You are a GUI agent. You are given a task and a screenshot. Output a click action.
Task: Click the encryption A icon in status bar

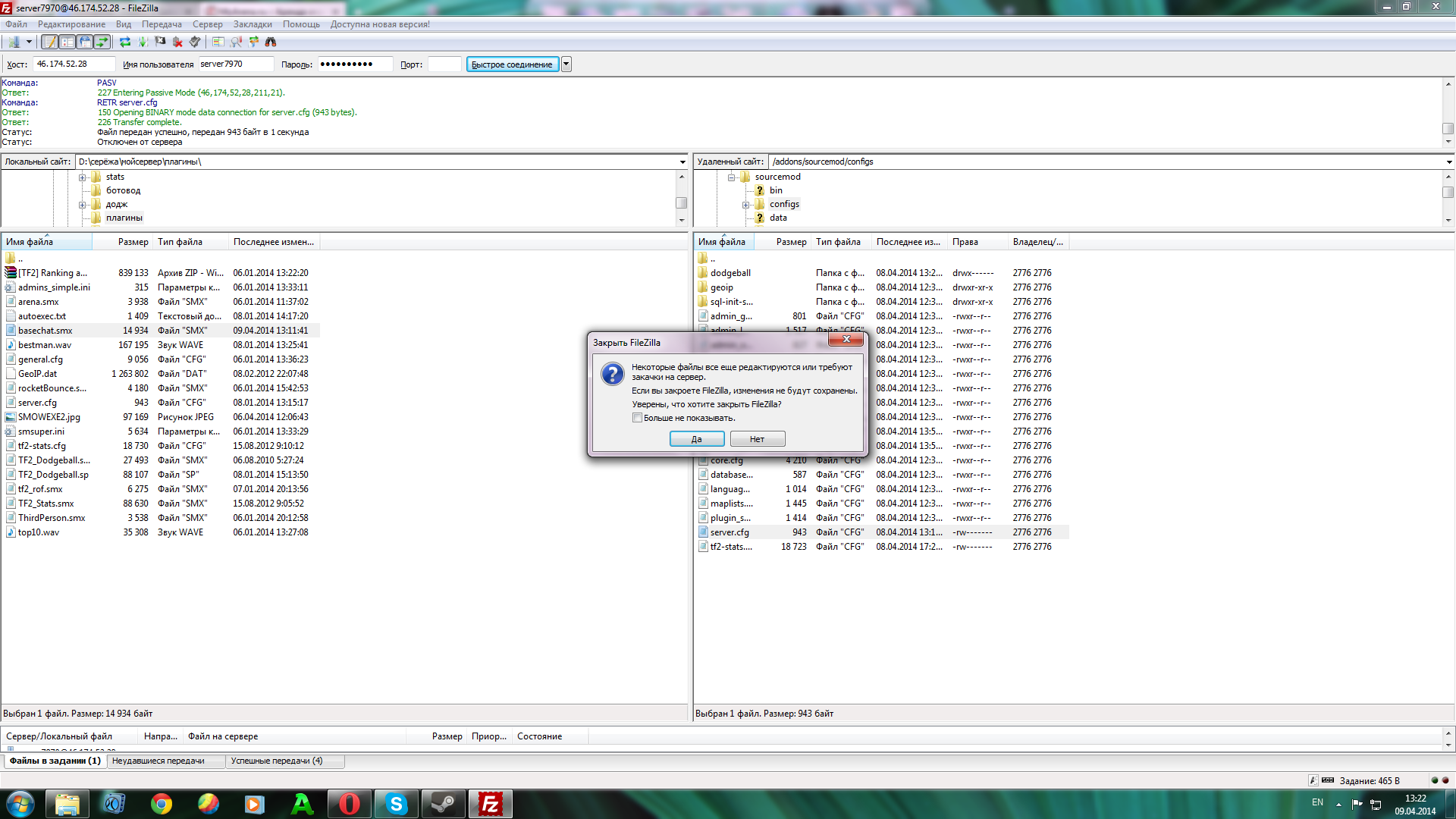(1313, 780)
